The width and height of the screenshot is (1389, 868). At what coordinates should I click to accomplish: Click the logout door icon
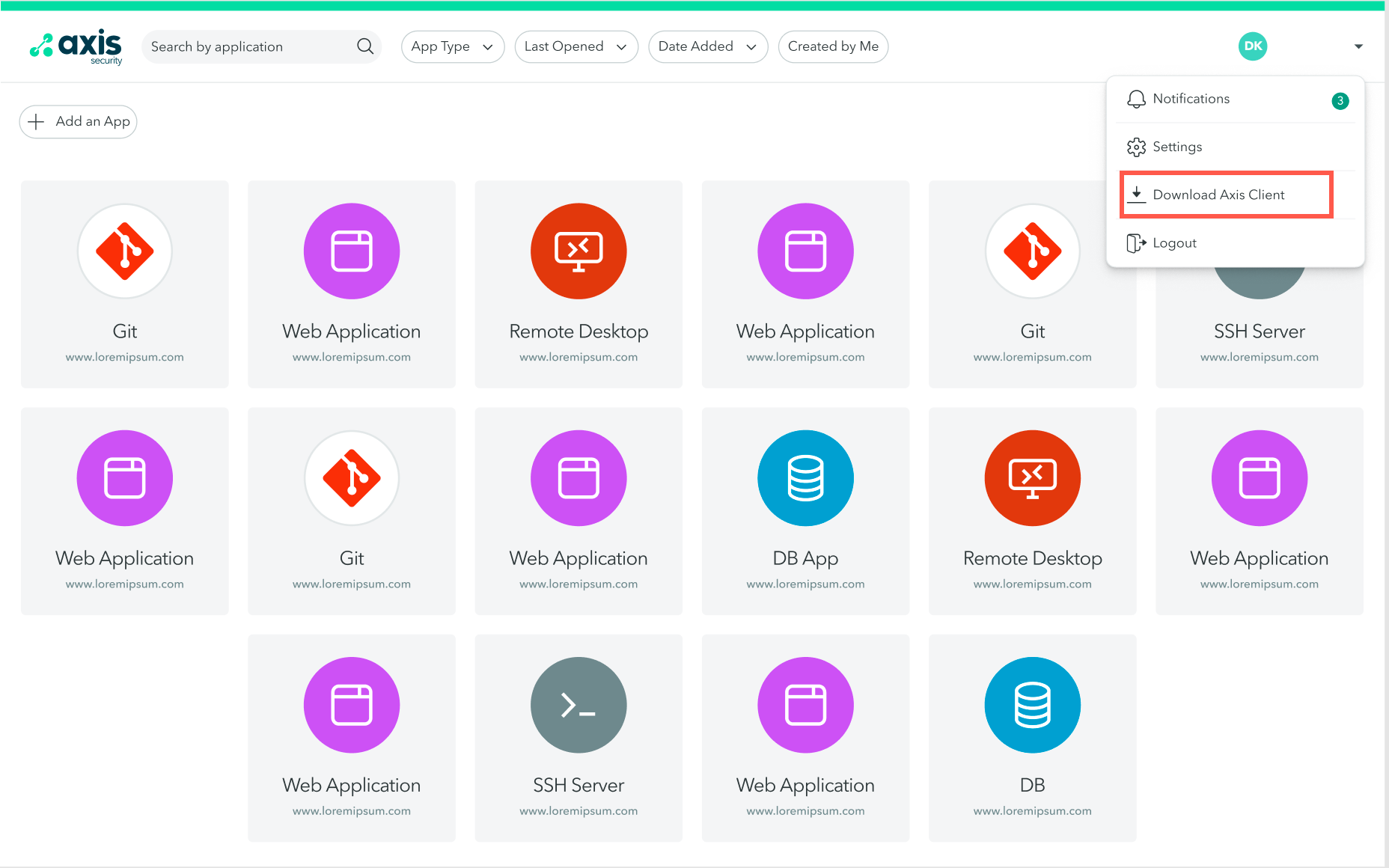(x=1136, y=243)
